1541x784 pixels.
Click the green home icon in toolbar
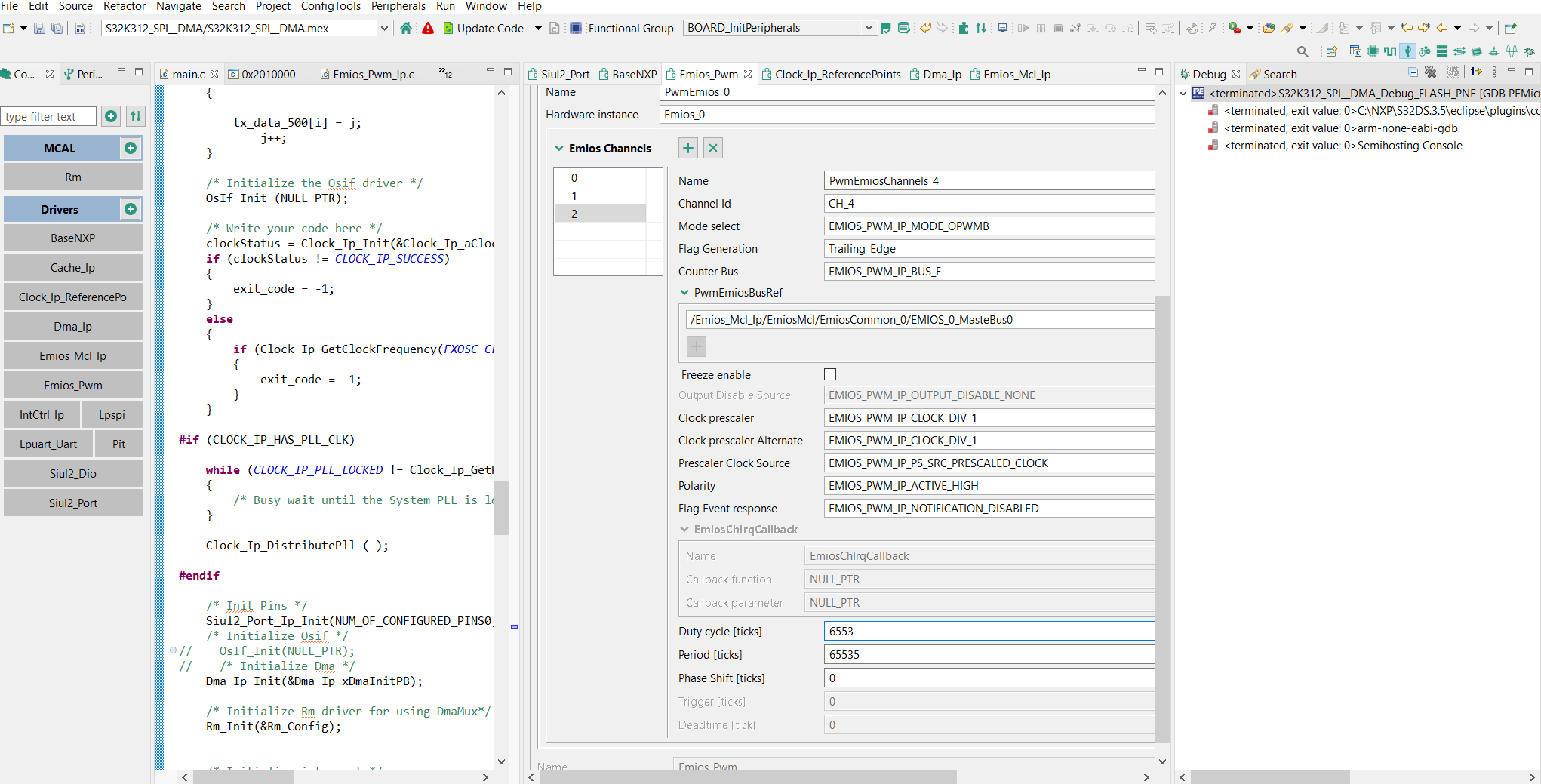click(x=406, y=28)
